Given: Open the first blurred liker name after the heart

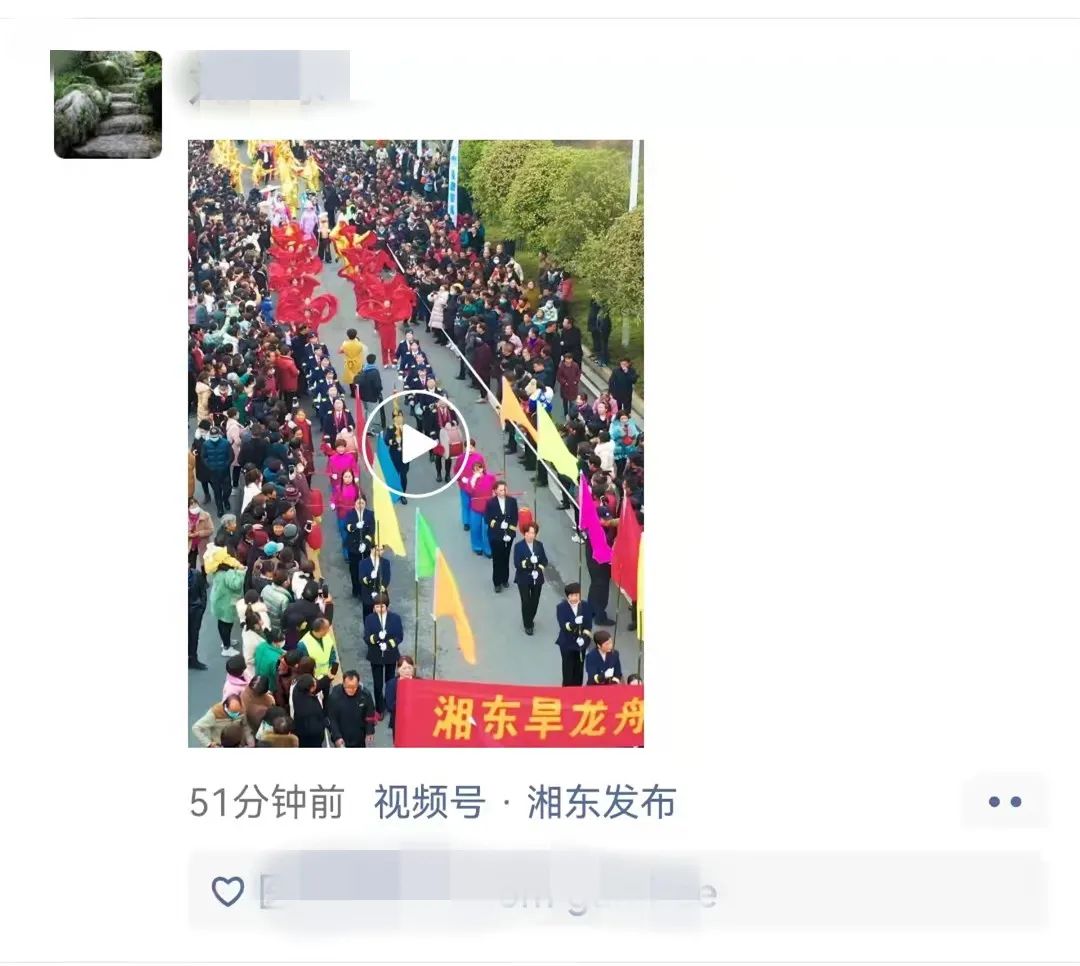Looking at the screenshot, I should point(331,891).
